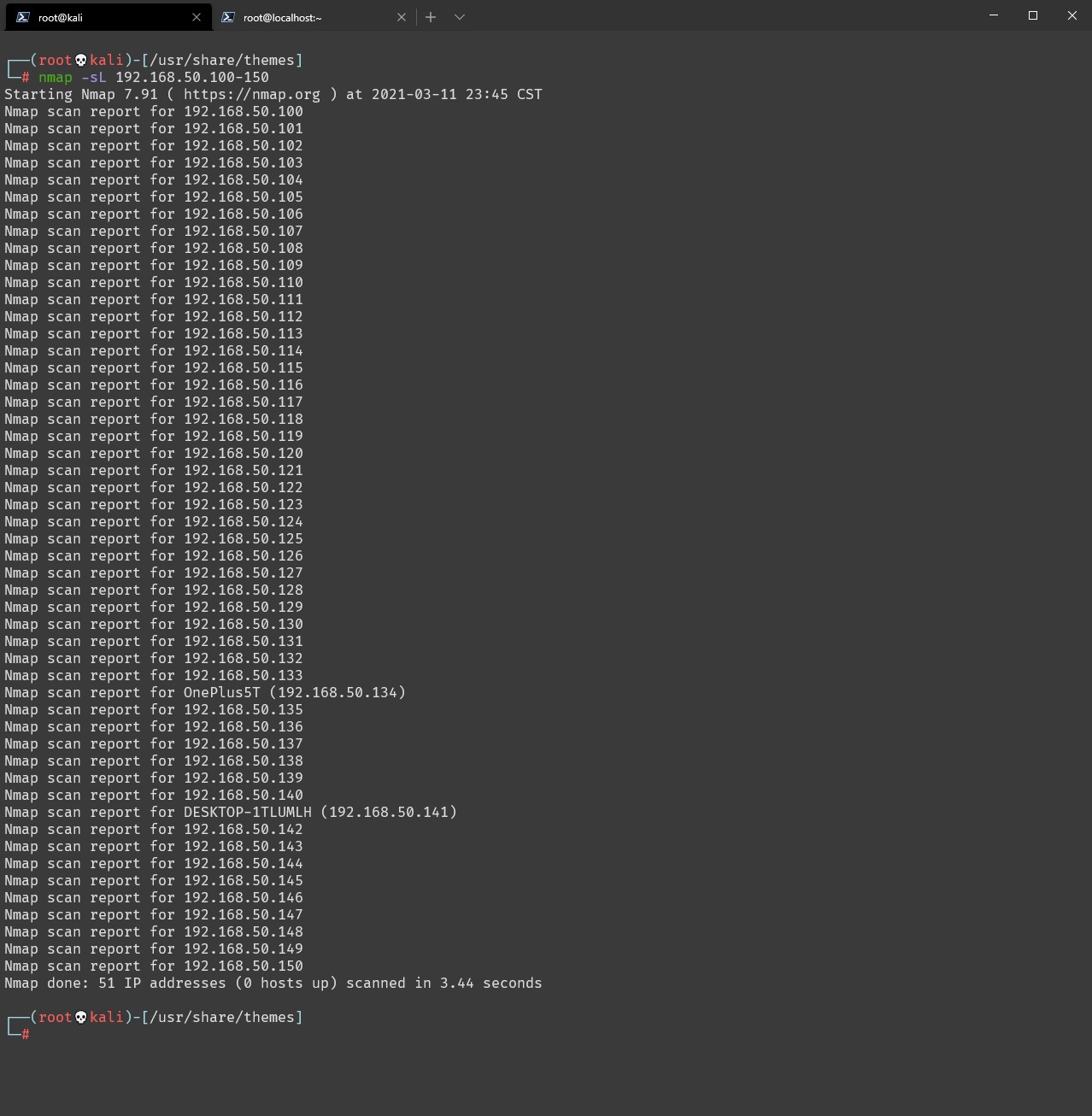Click the DESKTOP-1TLUMLH hostname
1092x1116 pixels.
248,812
